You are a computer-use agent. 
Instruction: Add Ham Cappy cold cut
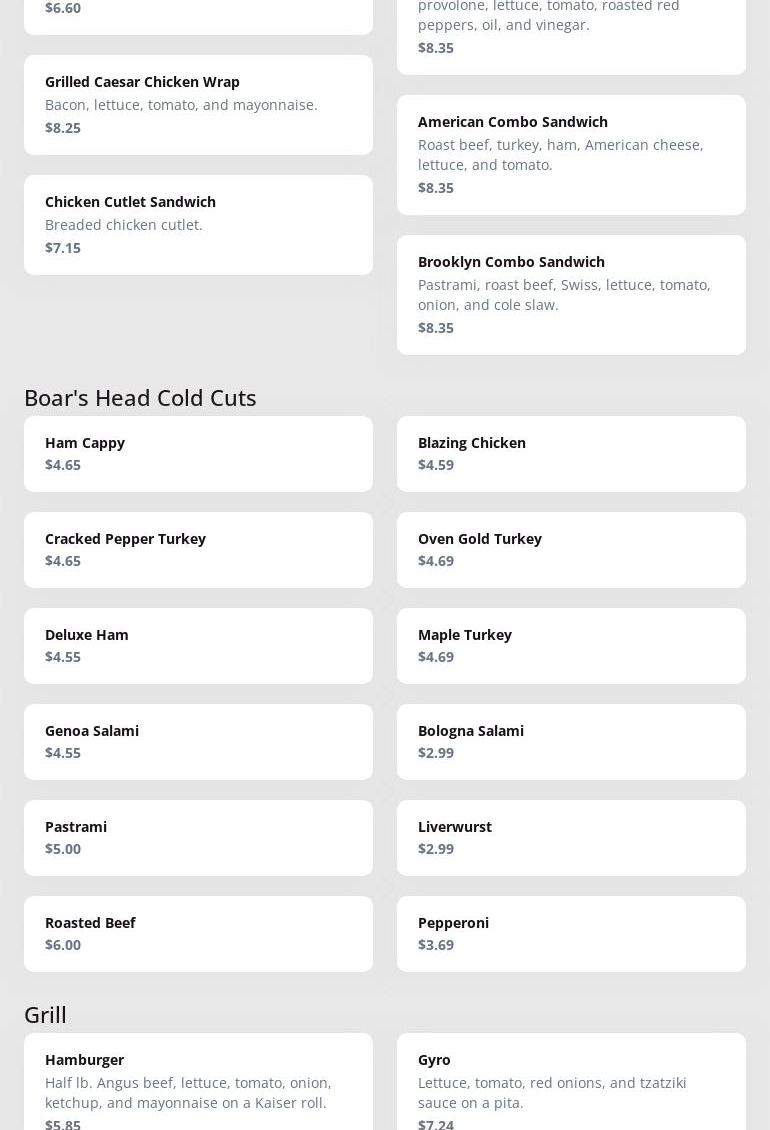[x=198, y=453]
